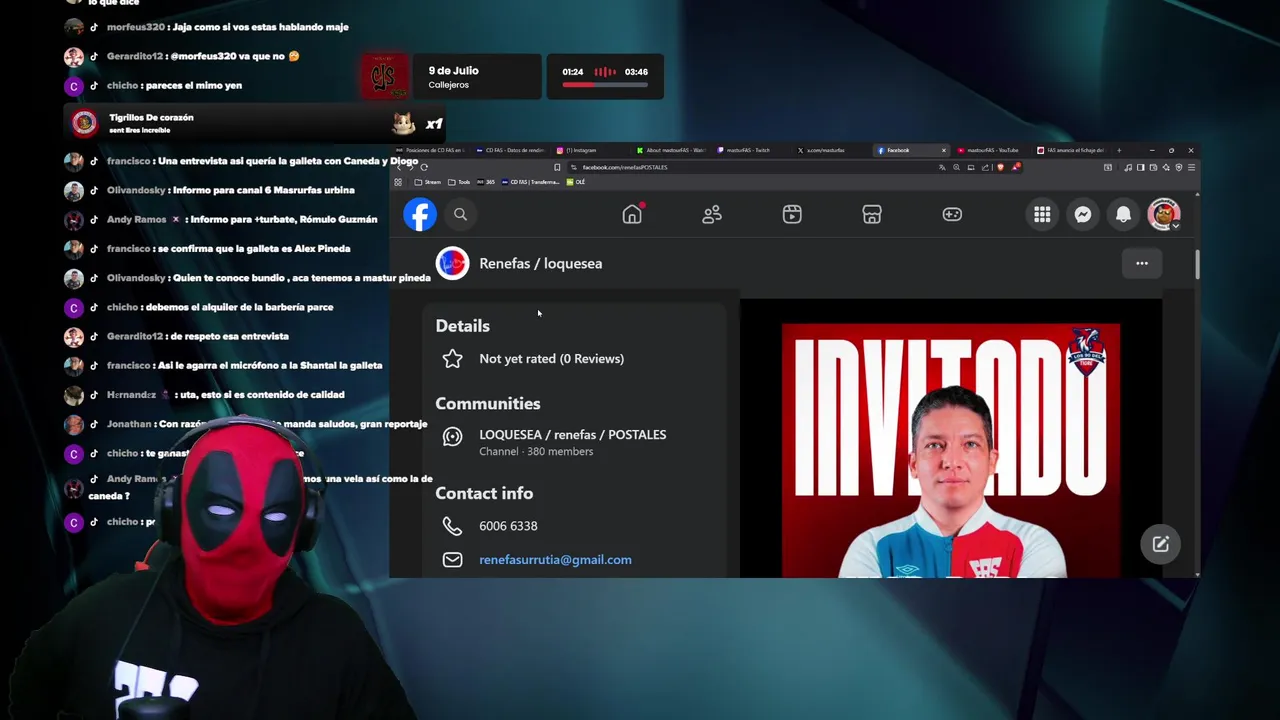The image size is (1280, 720).
Task: Click the music note playlist toolbar icon
Action: [1128, 167]
